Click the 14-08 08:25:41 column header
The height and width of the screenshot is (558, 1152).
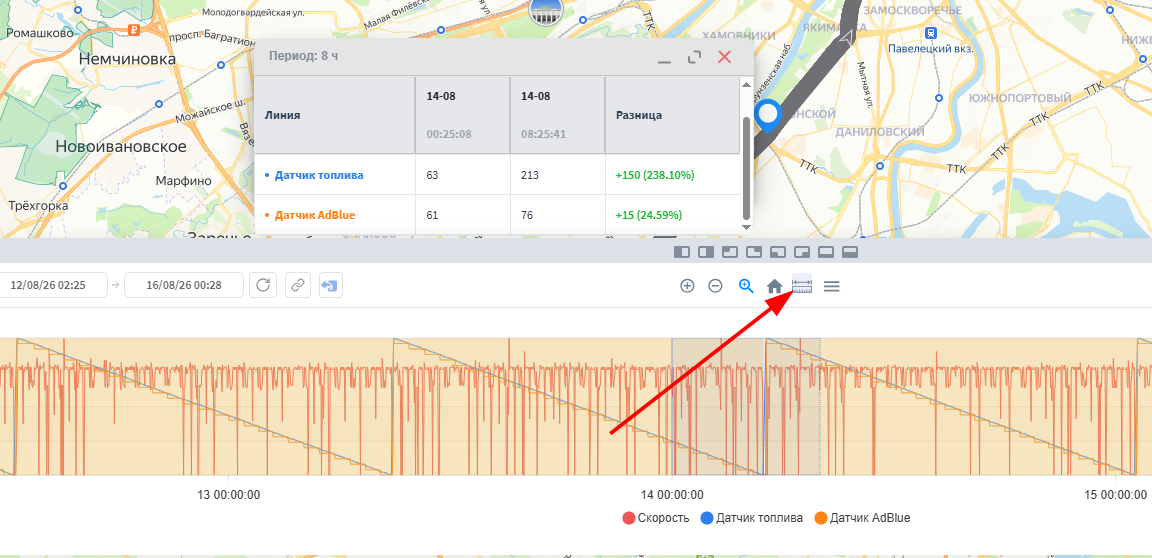(x=557, y=115)
